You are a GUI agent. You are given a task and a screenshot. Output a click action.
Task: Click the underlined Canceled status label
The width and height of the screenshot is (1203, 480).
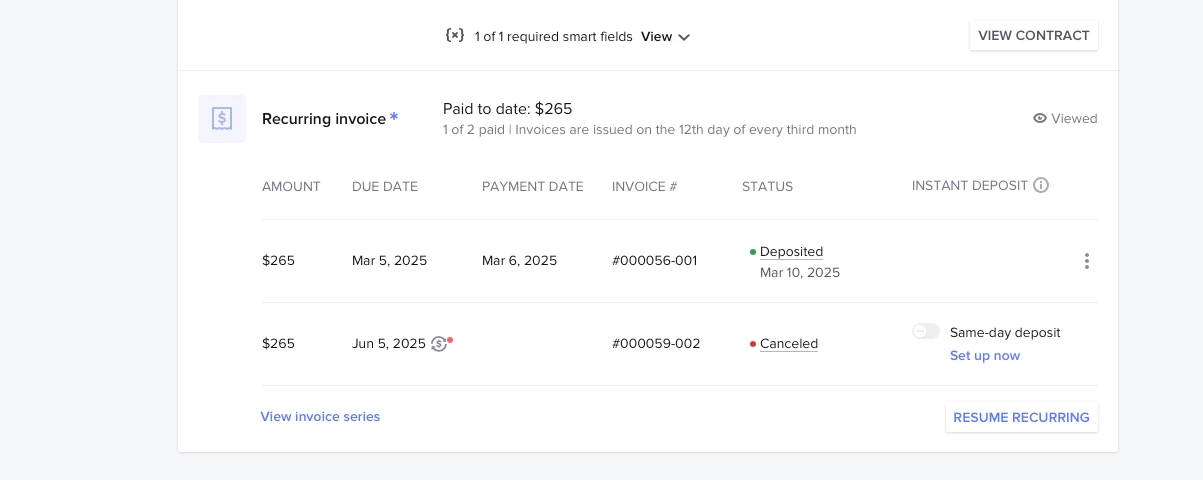pyautogui.click(x=789, y=344)
